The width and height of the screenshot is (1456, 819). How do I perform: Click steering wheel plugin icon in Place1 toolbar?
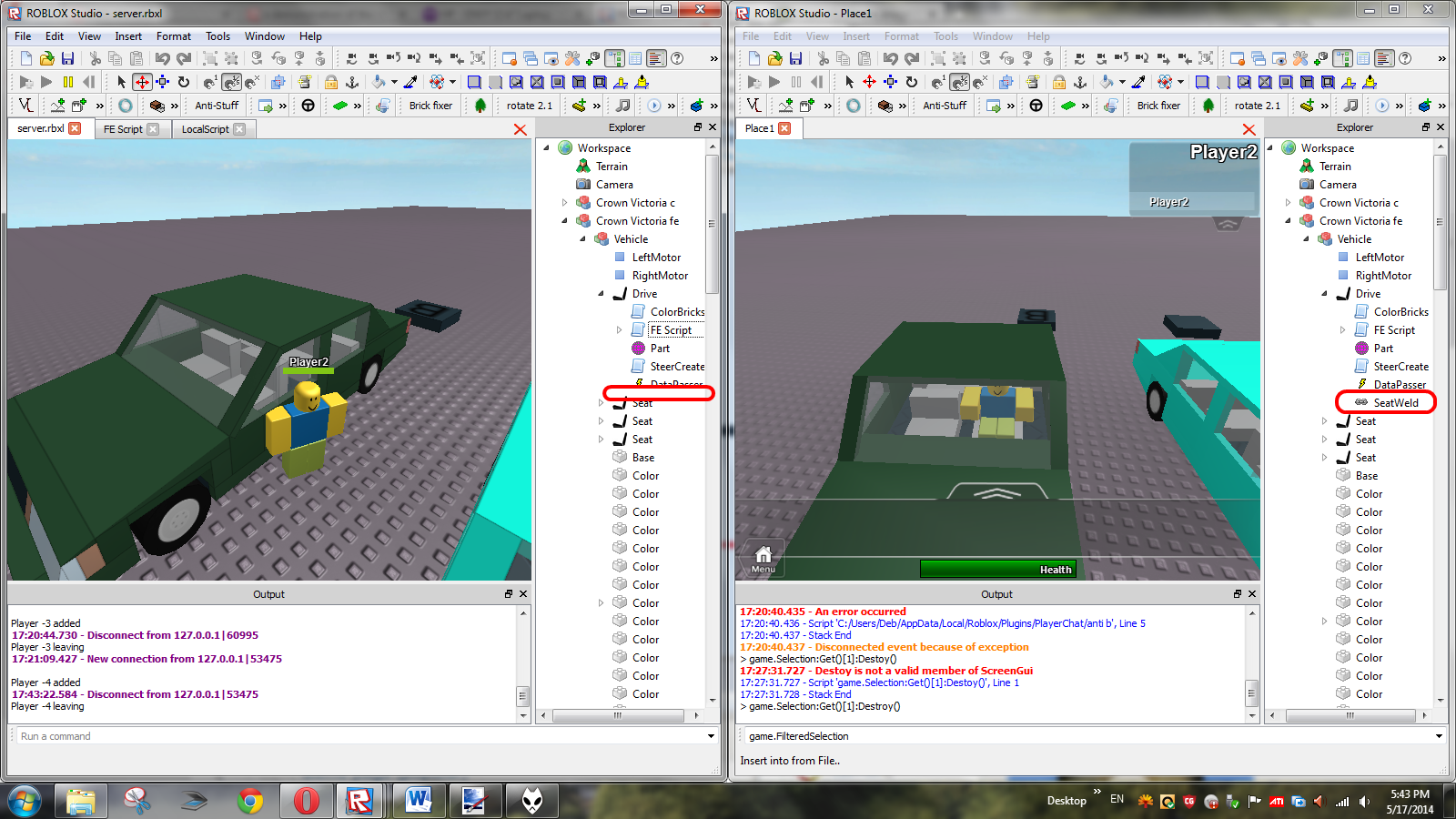[1036, 106]
